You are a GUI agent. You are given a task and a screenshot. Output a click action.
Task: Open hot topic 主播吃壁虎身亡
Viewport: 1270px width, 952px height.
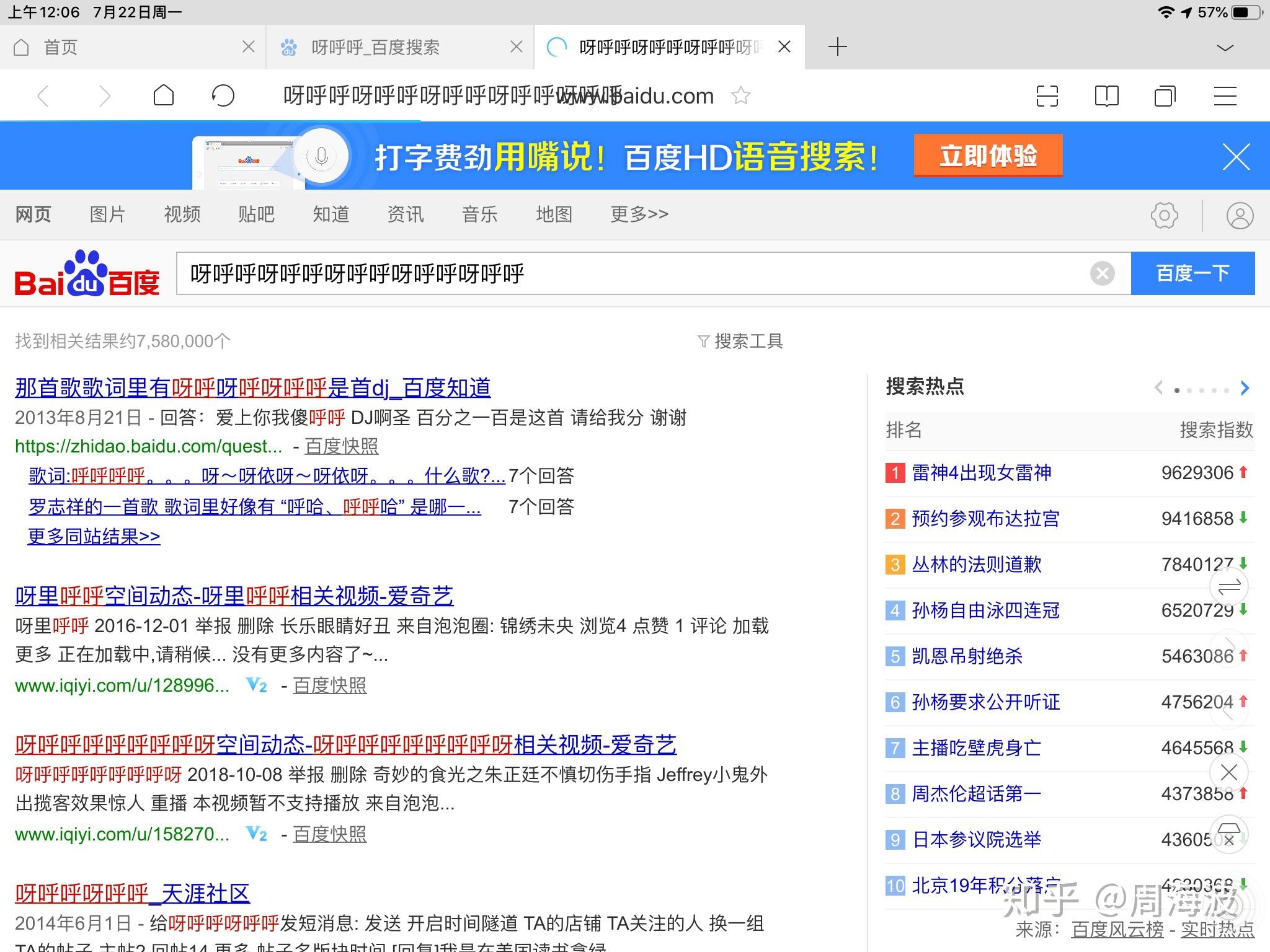pos(976,748)
